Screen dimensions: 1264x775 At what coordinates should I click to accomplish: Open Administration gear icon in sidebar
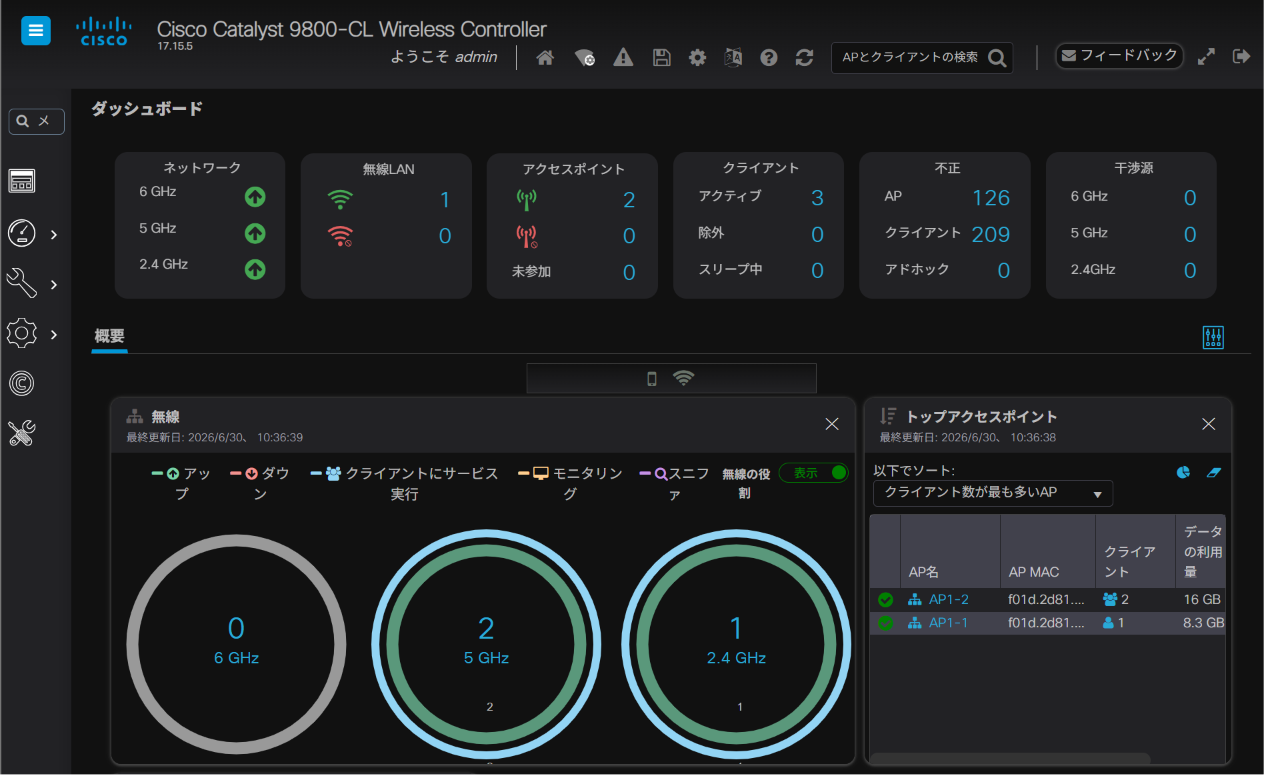tap(22, 334)
